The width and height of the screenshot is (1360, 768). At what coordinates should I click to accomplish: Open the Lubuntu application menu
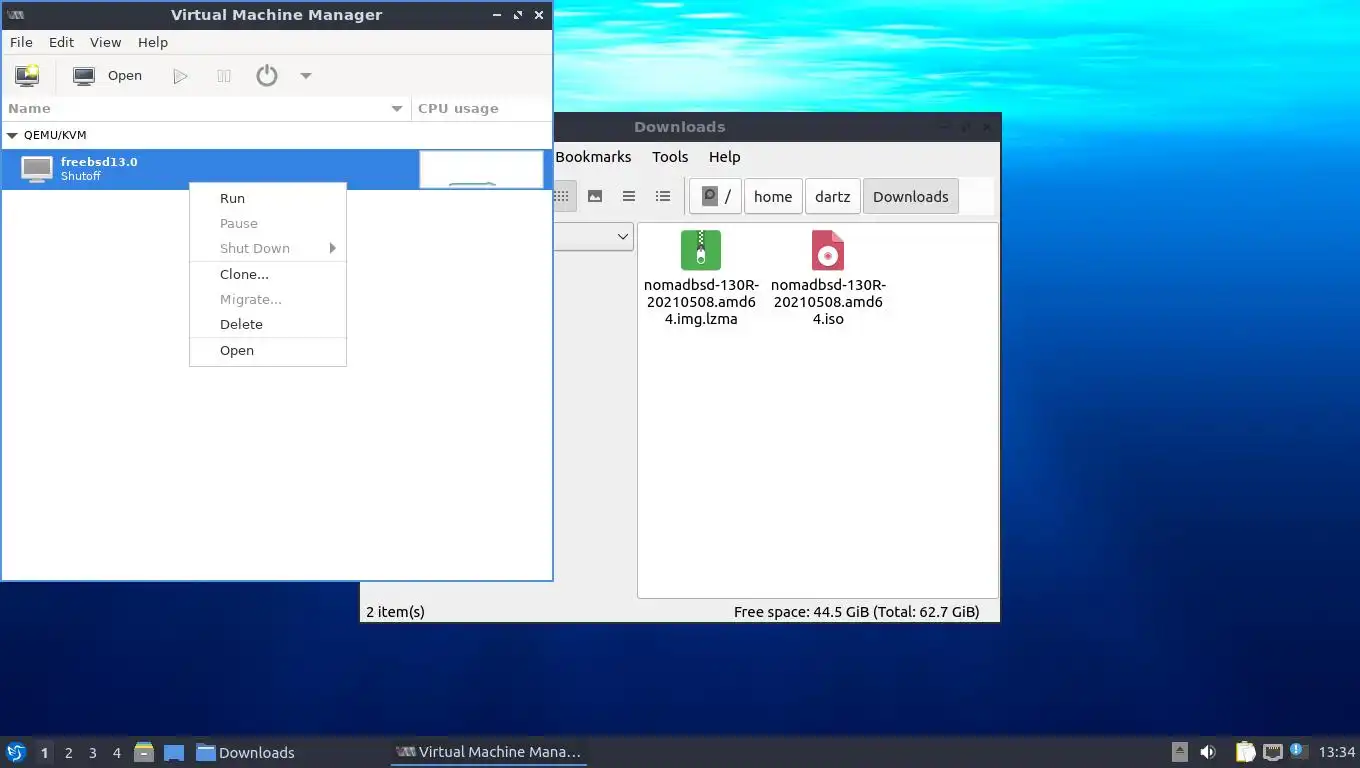(16, 752)
